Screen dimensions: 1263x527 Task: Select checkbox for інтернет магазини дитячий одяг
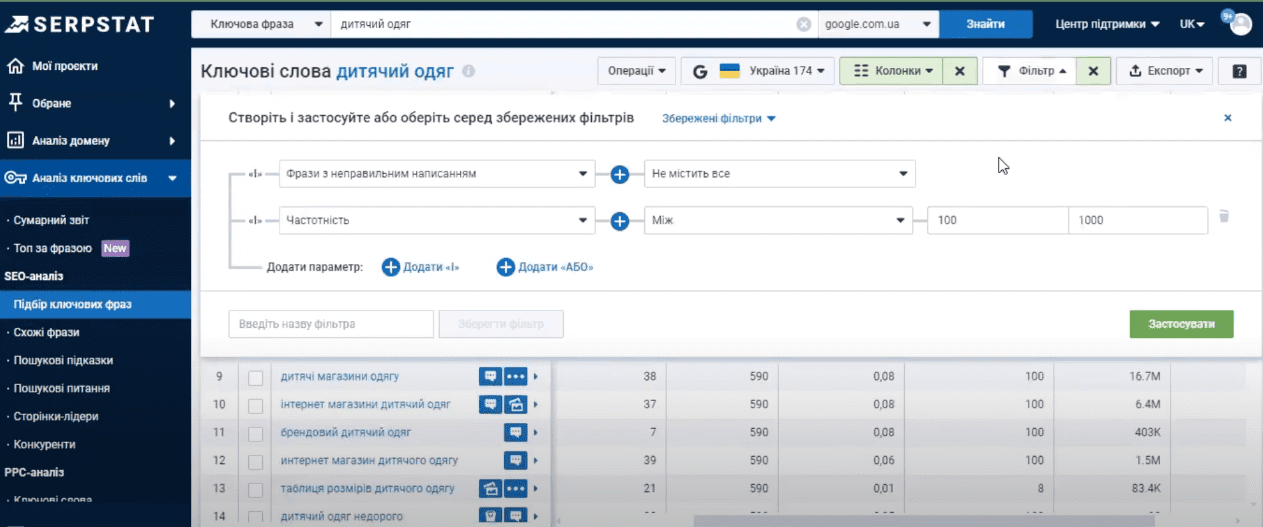[255, 405]
